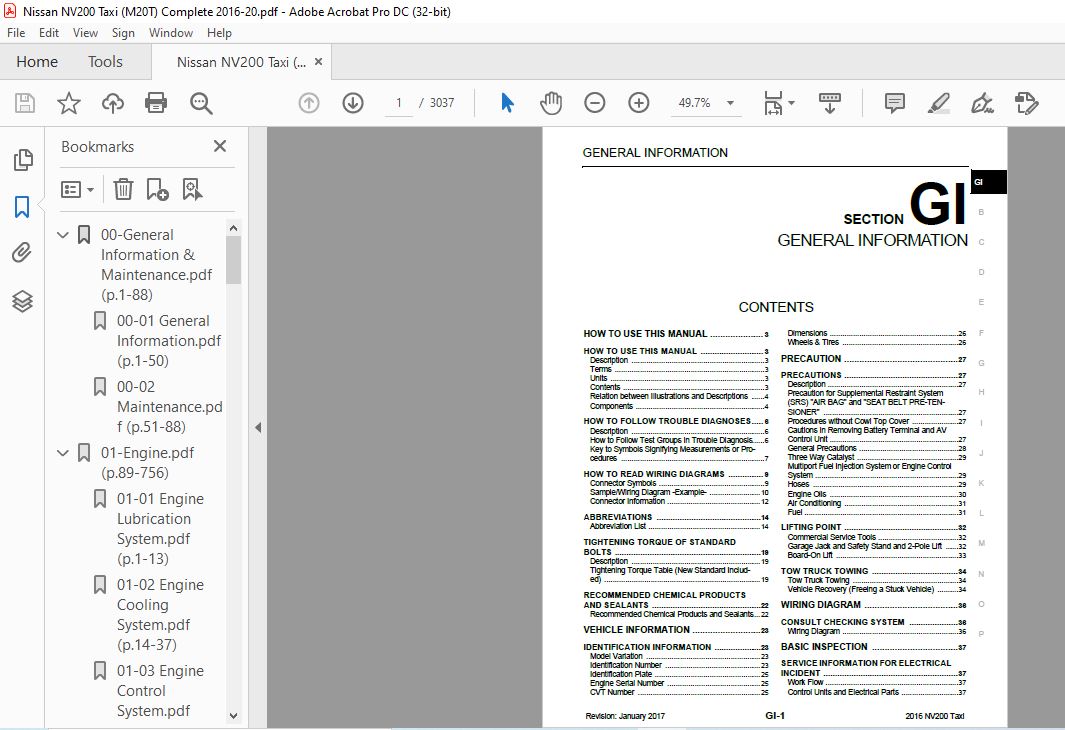Collapse the 01-Engine.pdf bookmark
1065x730 pixels.
click(x=63, y=453)
